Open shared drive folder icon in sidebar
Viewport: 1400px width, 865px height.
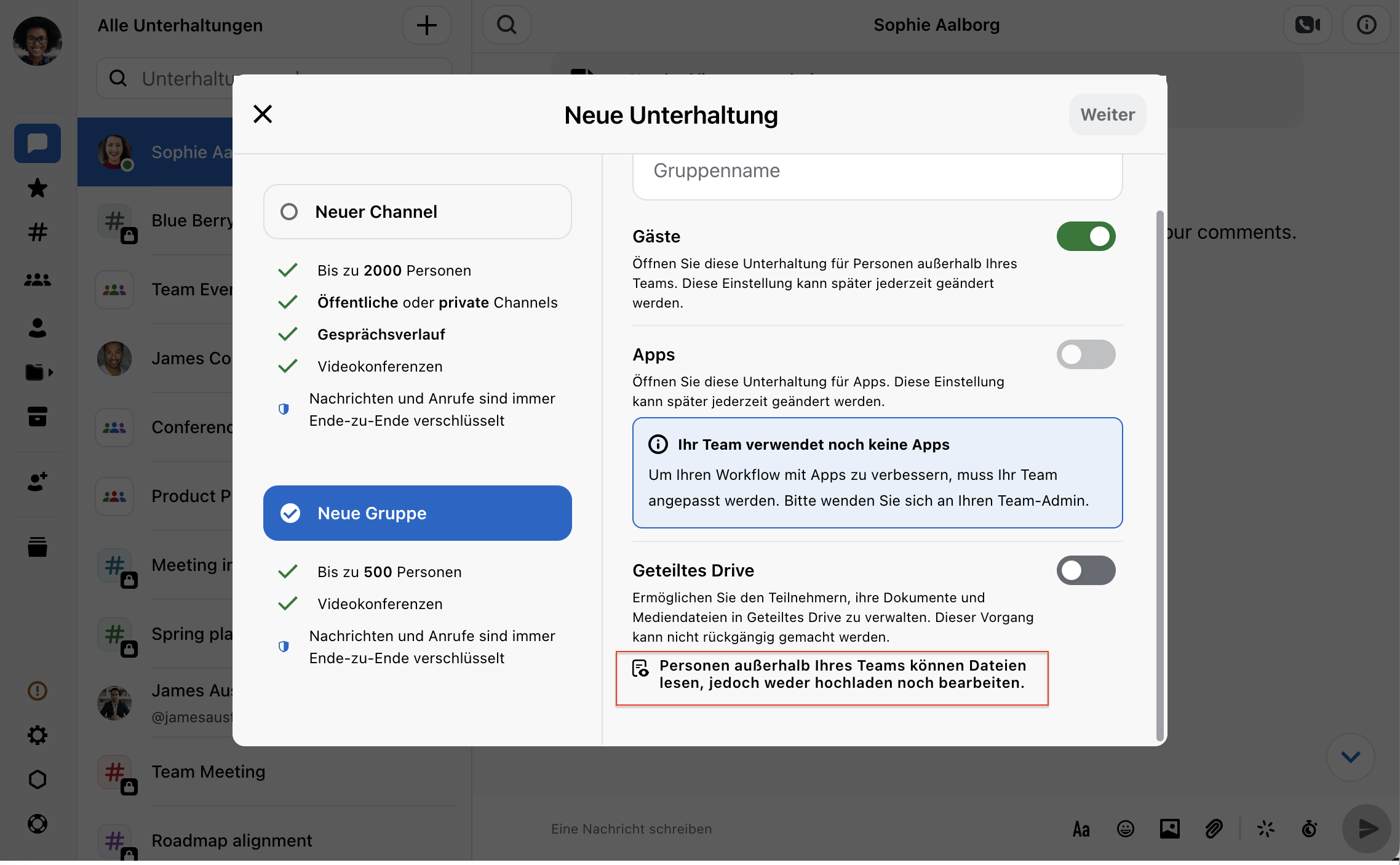coord(39,372)
